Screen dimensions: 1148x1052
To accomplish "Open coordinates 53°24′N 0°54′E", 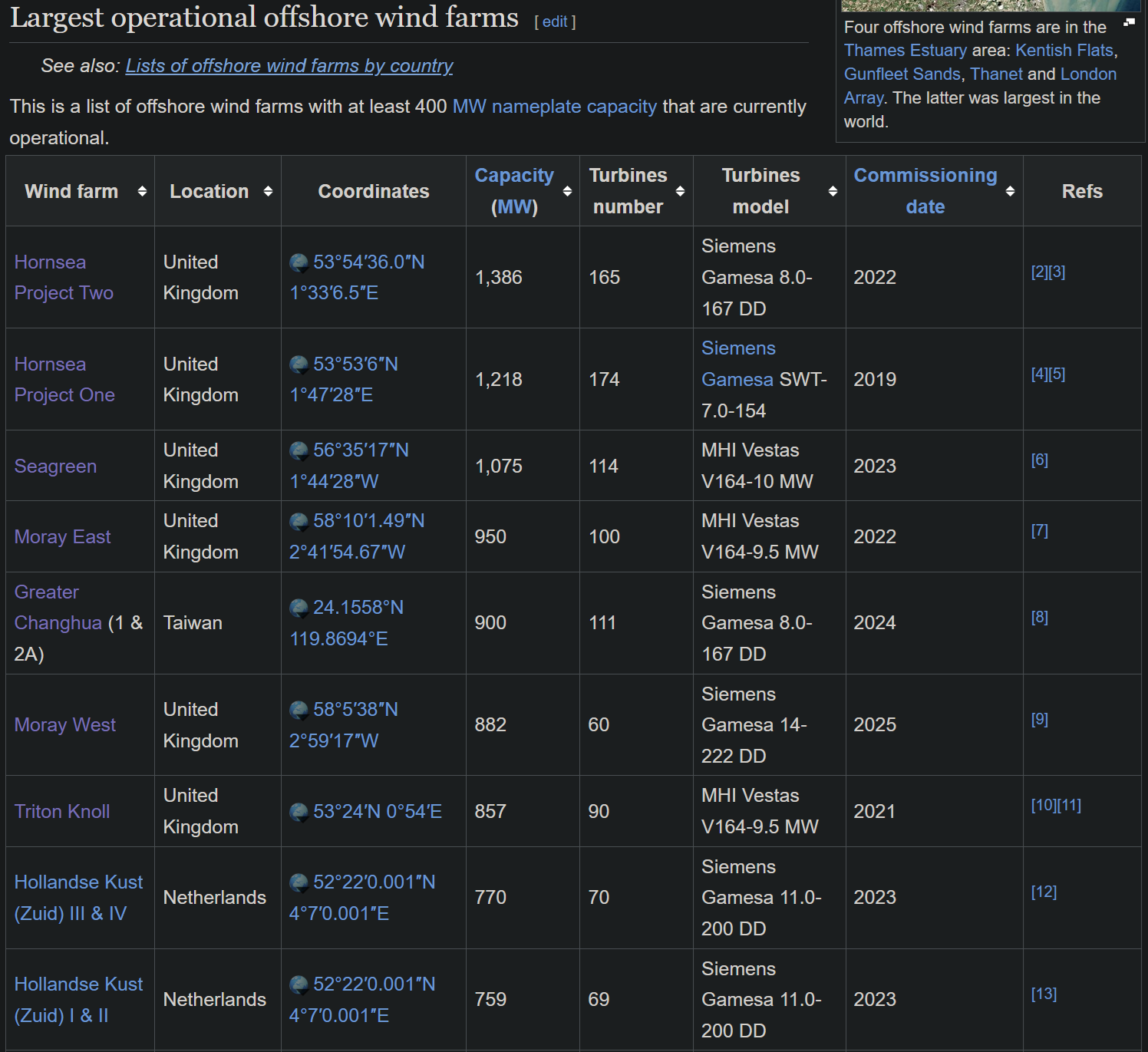I will 378,812.
